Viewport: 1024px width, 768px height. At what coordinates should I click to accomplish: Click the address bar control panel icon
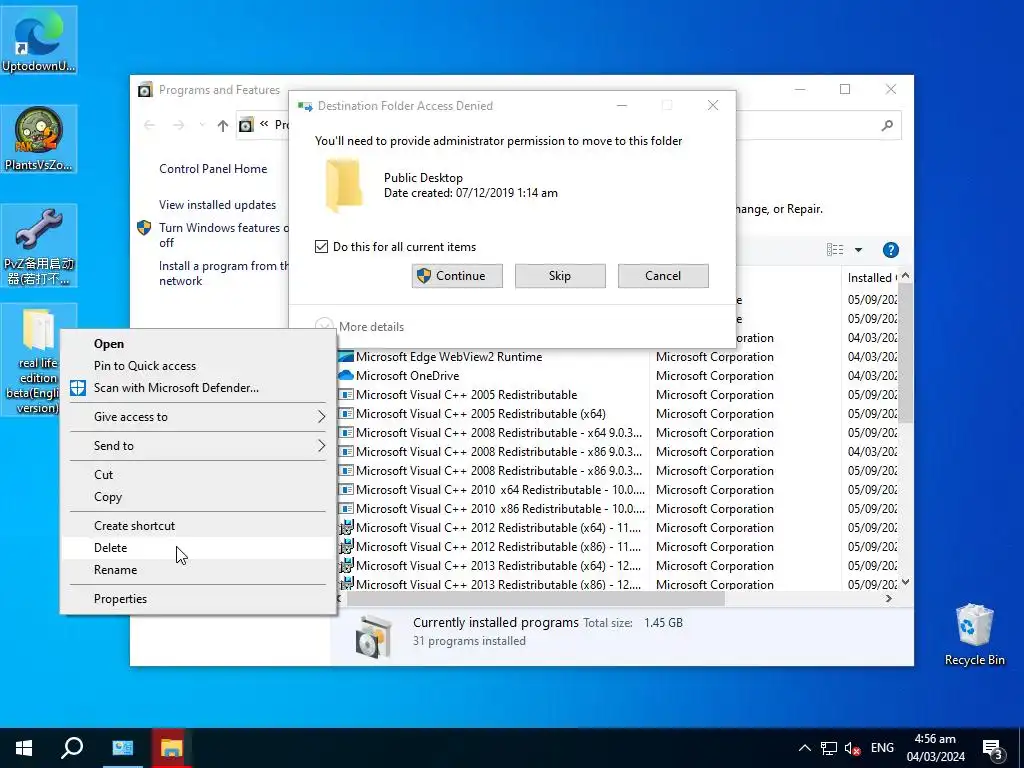pos(246,125)
